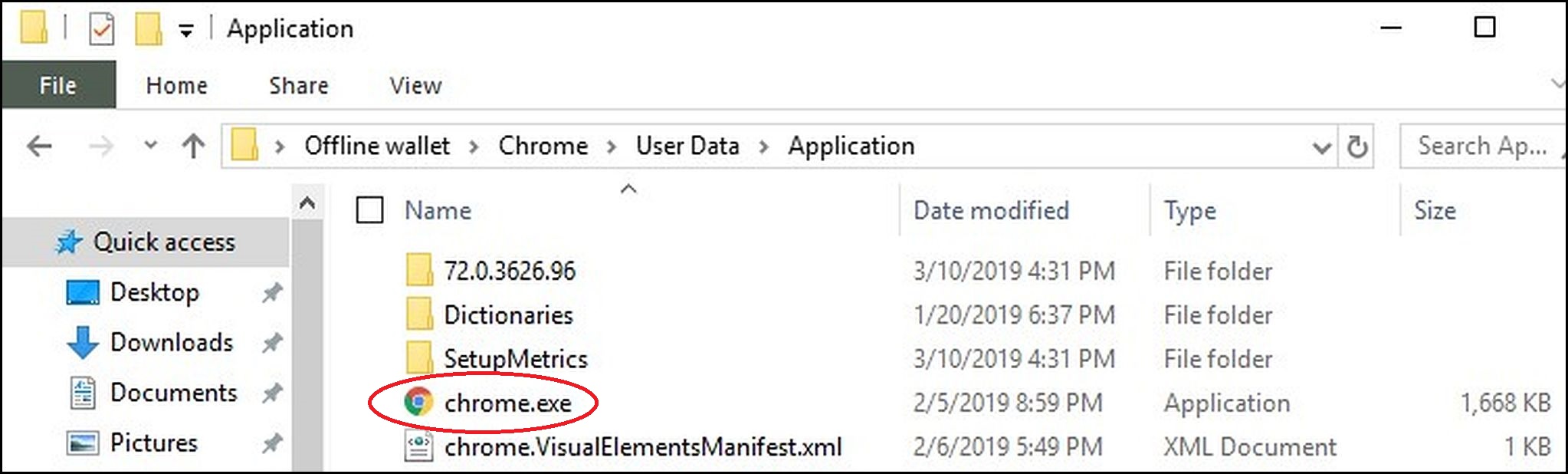
Task: Select the Dictionaries folder
Action: (x=508, y=314)
